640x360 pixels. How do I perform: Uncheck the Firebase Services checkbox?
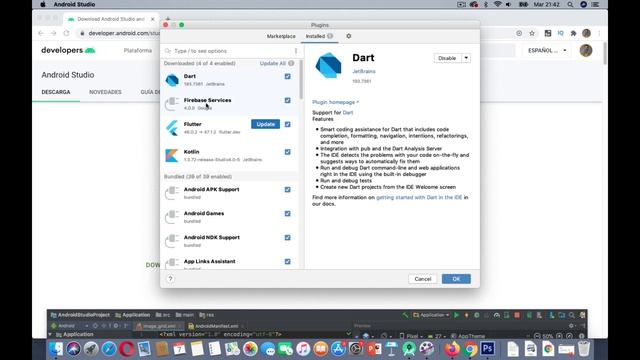pos(288,100)
